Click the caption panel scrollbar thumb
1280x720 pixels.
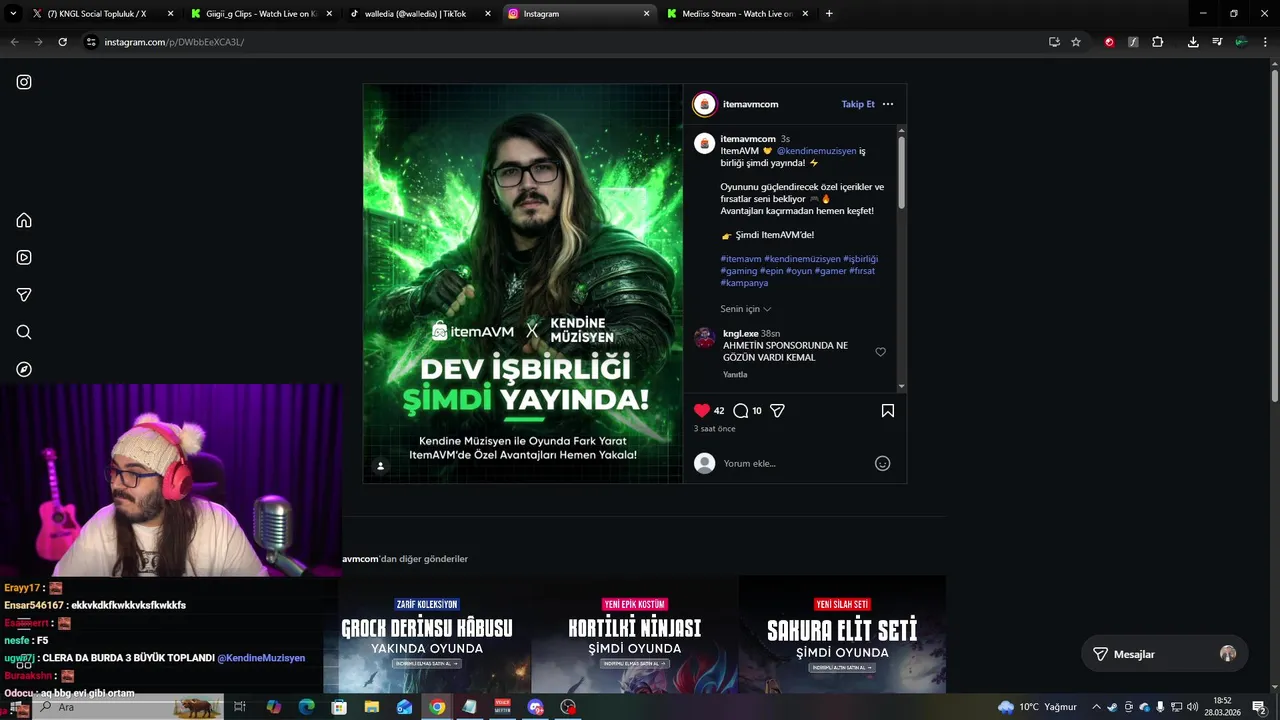pos(901,172)
